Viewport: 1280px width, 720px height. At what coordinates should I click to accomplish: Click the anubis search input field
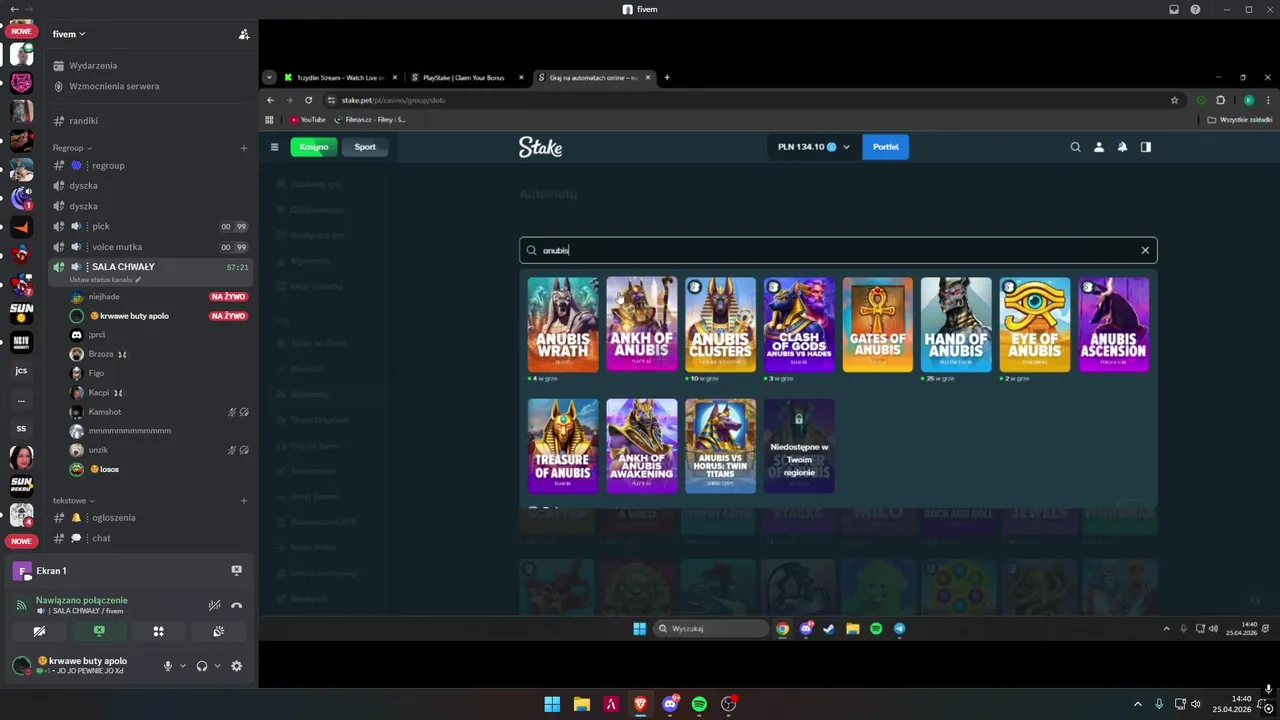point(838,250)
